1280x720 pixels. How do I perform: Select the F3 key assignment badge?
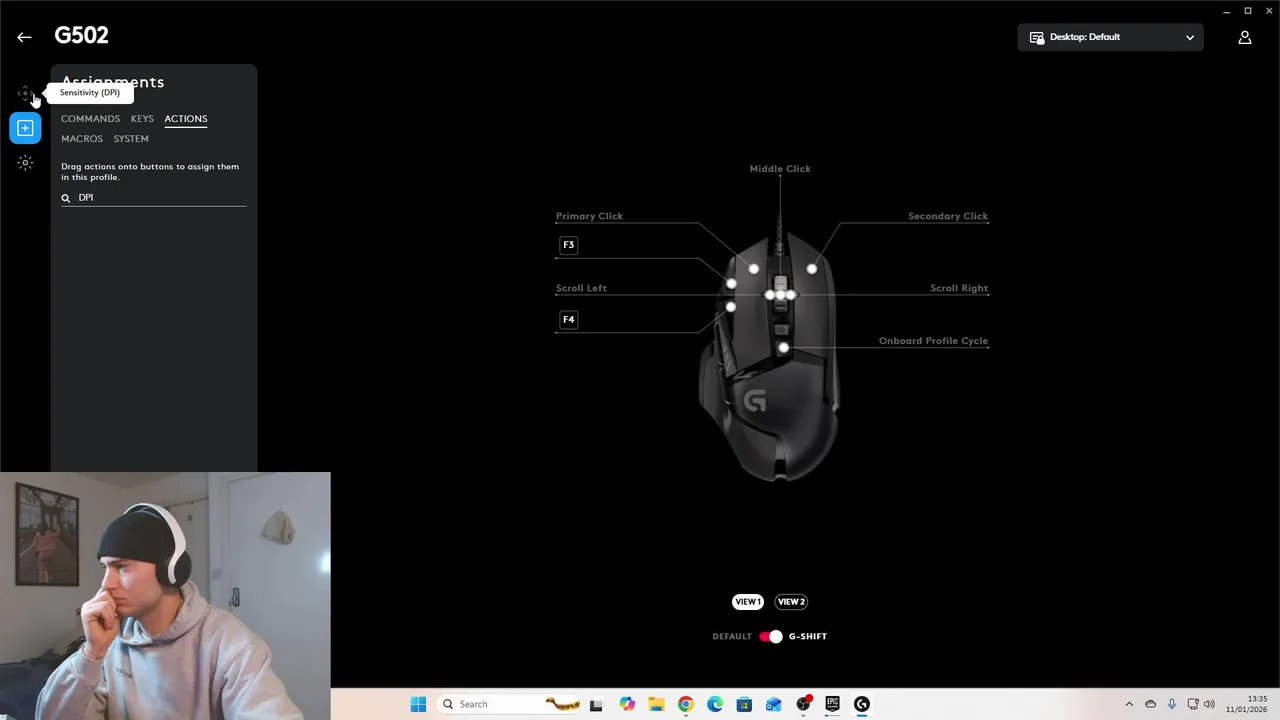click(568, 245)
